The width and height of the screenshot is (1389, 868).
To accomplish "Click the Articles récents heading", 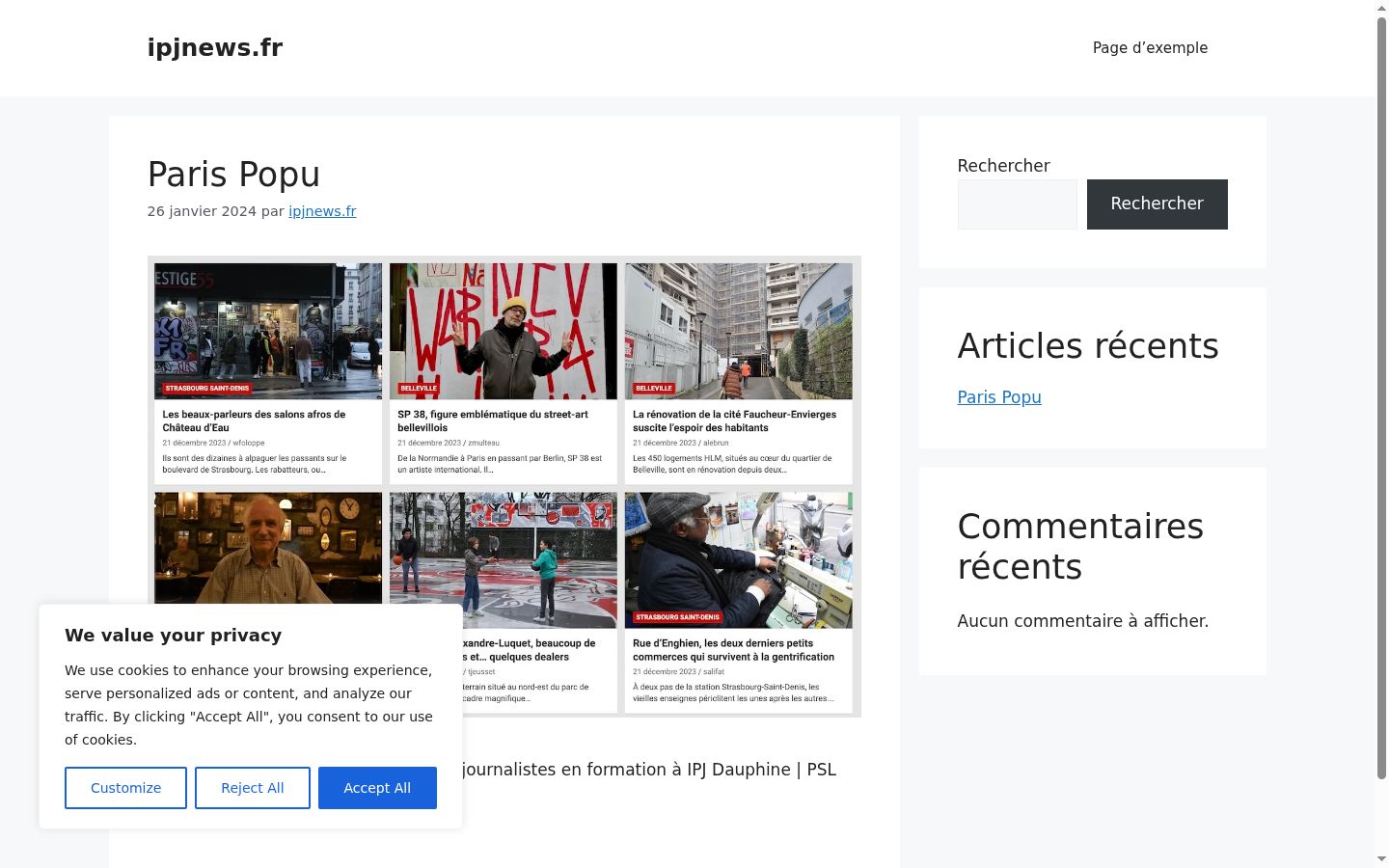I will coord(1088,346).
